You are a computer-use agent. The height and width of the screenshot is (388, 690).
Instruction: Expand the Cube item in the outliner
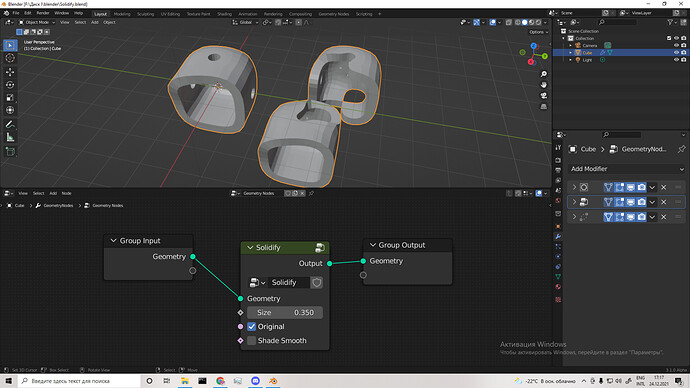(x=571, y=52)
